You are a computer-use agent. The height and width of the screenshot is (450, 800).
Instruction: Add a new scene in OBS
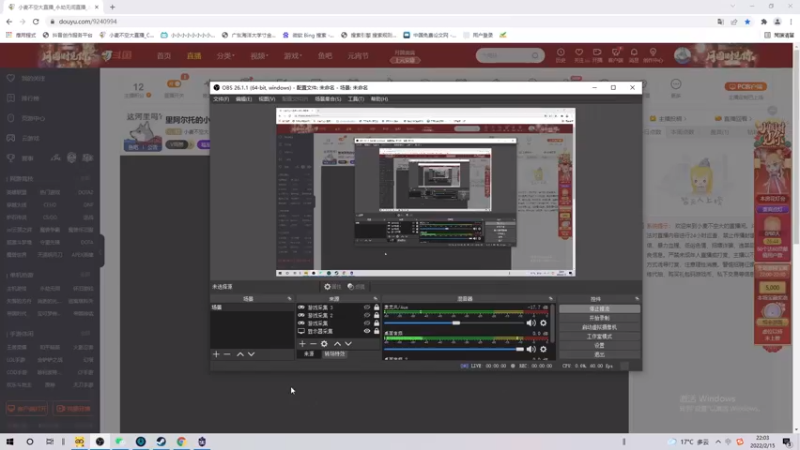(216, 354)
